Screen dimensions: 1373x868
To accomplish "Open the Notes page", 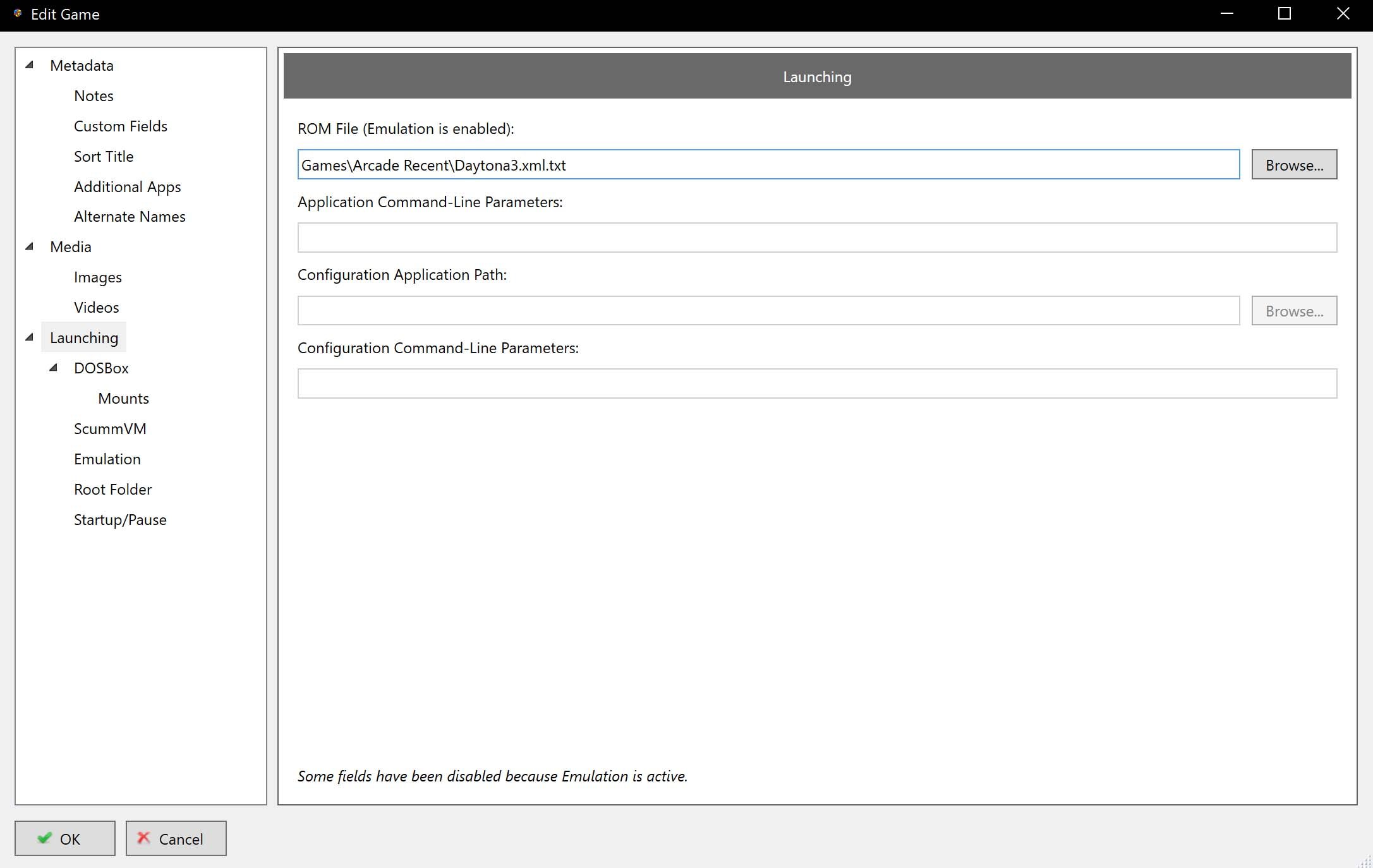I will [x=94, y=96].
